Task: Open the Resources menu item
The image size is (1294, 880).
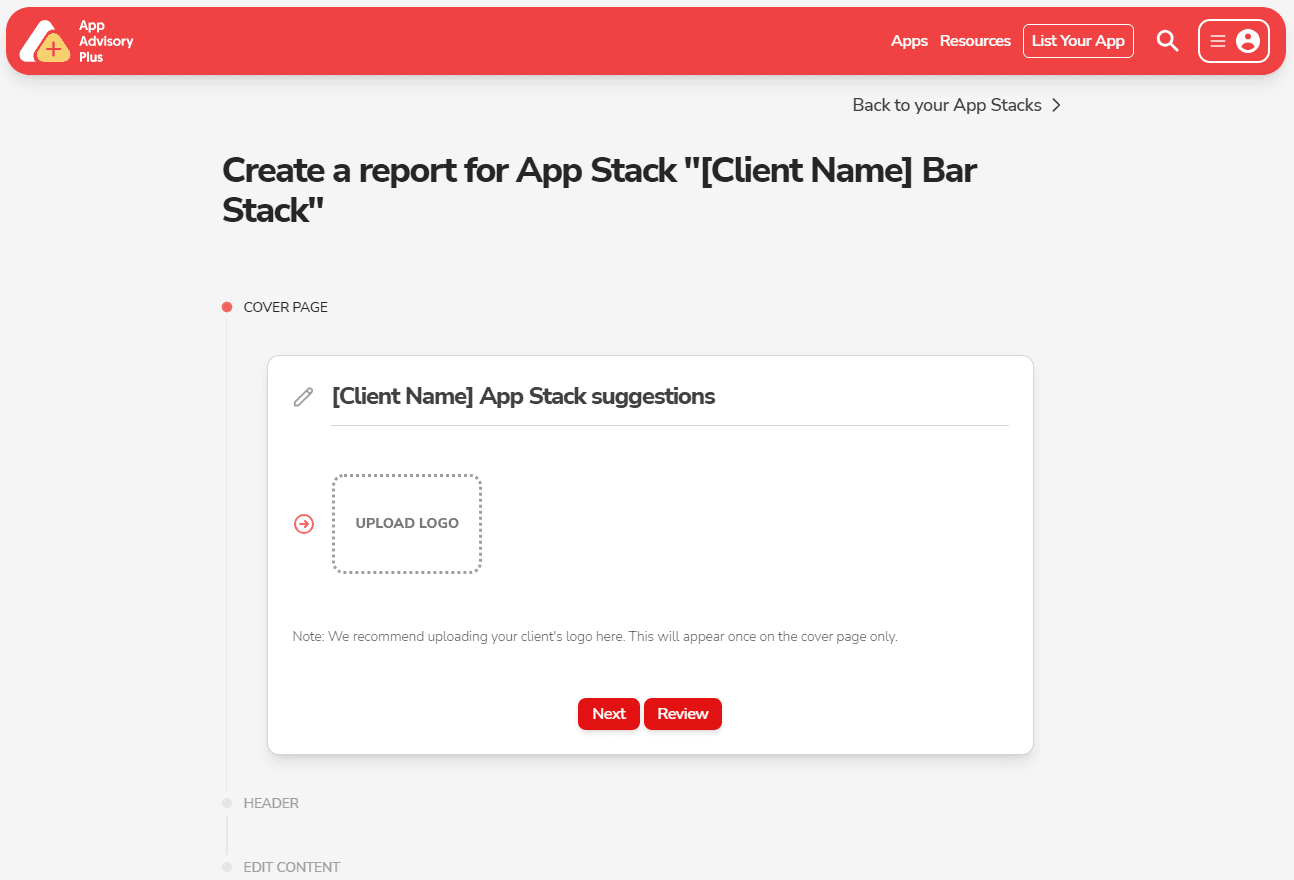Action: tap(975, 41)
